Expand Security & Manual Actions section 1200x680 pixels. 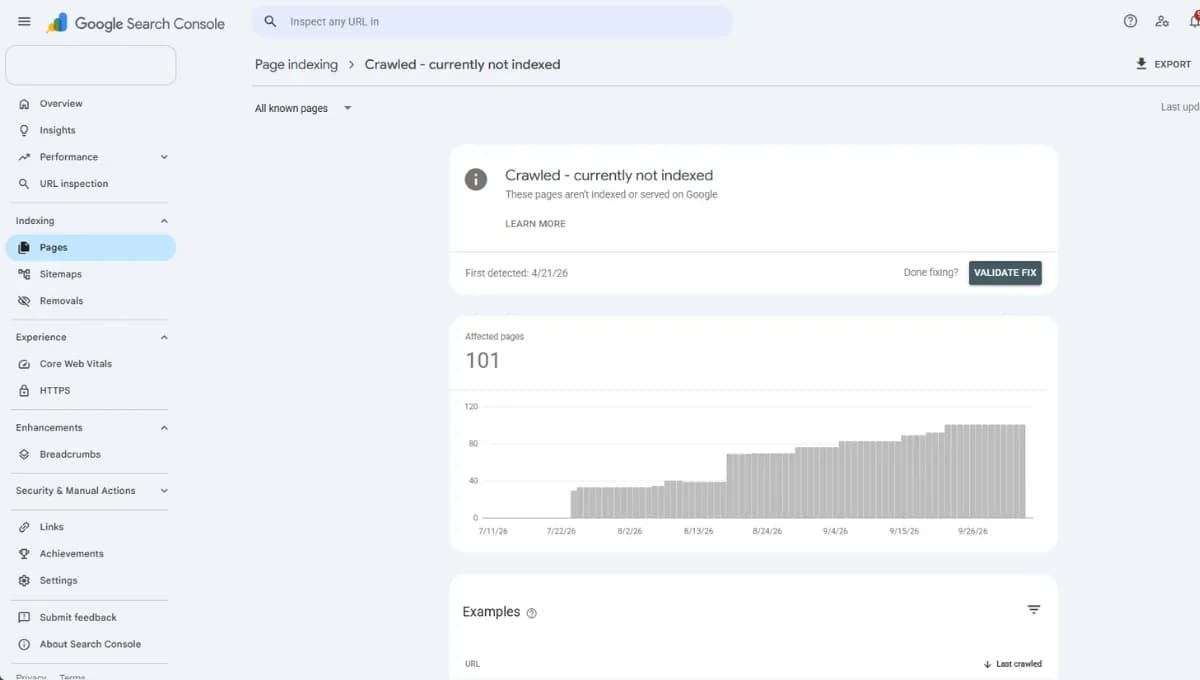(164, 491)
